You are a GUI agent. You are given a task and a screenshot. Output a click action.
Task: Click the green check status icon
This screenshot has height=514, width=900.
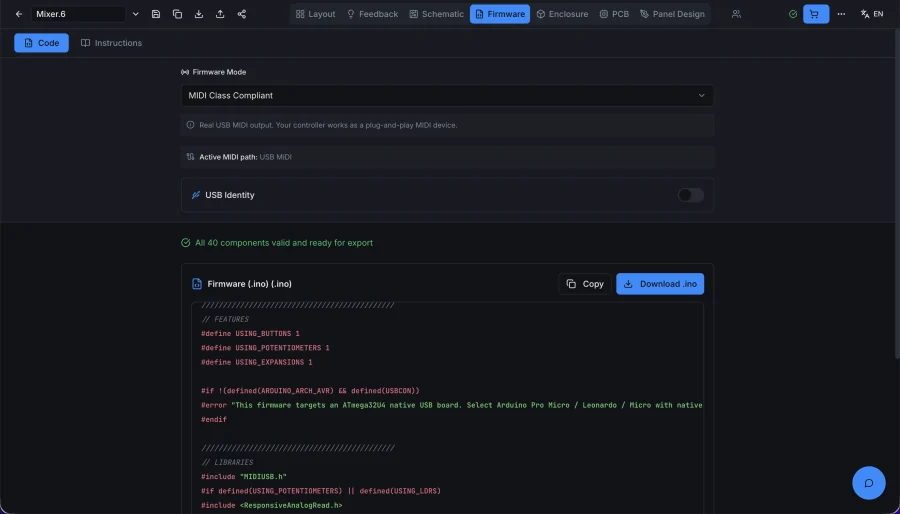[793, 14]
